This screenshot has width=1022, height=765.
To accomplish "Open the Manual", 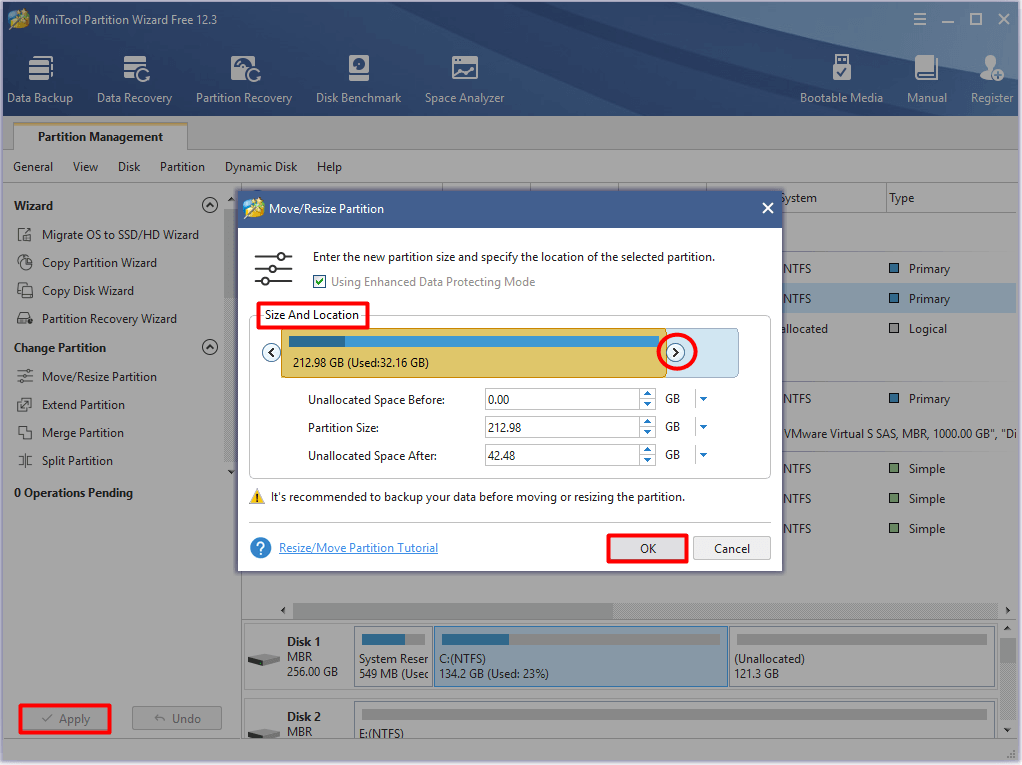I will (927, 79).
